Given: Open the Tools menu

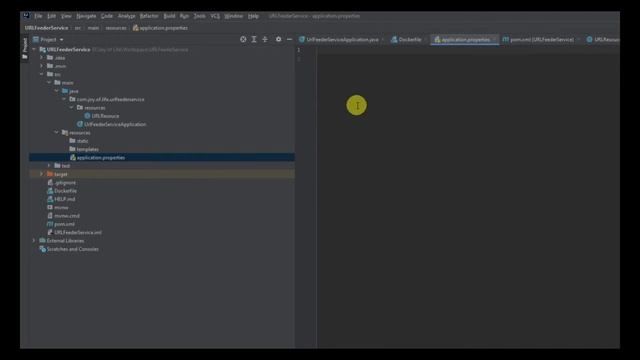Looking at the screenshot, I should 200,16.
